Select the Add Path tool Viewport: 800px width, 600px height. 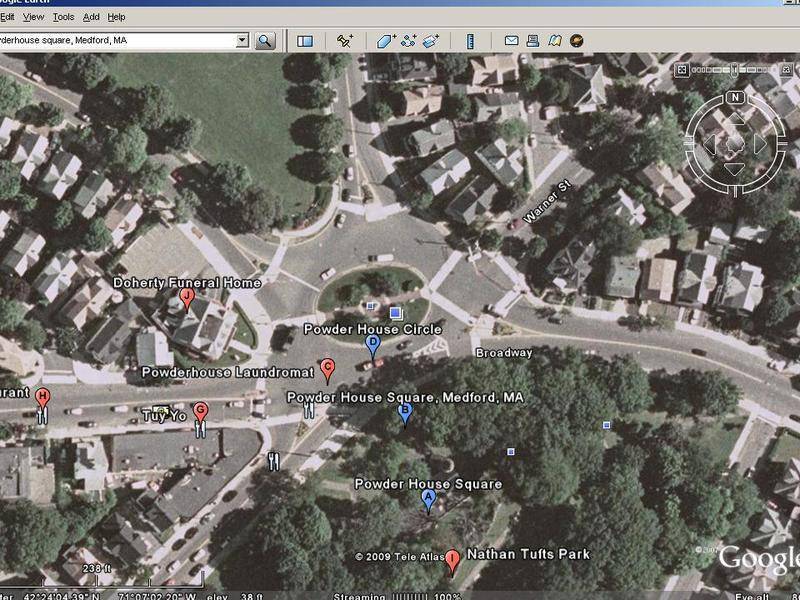[x=408, y=41]
